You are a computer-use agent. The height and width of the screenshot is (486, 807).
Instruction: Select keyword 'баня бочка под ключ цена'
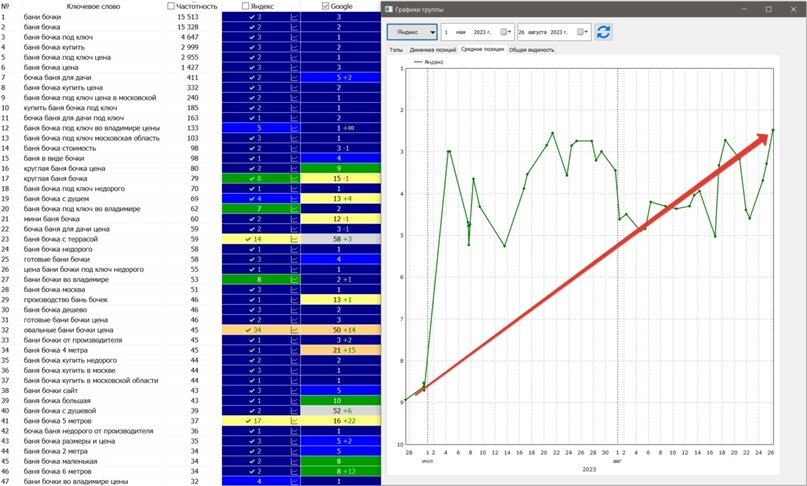[67, 57]
